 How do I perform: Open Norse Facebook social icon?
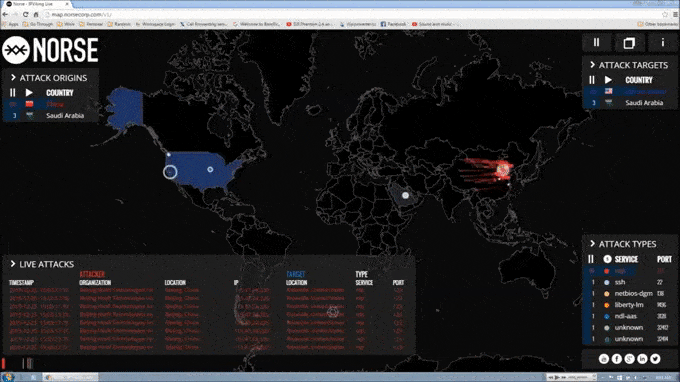(x=617, y=359)
